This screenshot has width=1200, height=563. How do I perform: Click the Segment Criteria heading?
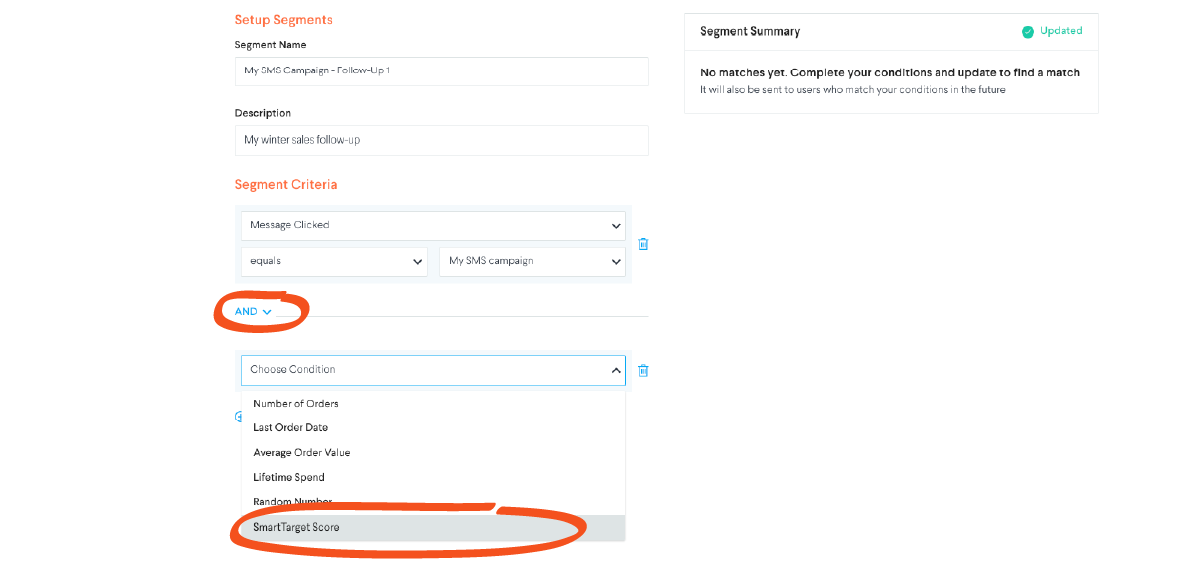click(x=286, y=185)
